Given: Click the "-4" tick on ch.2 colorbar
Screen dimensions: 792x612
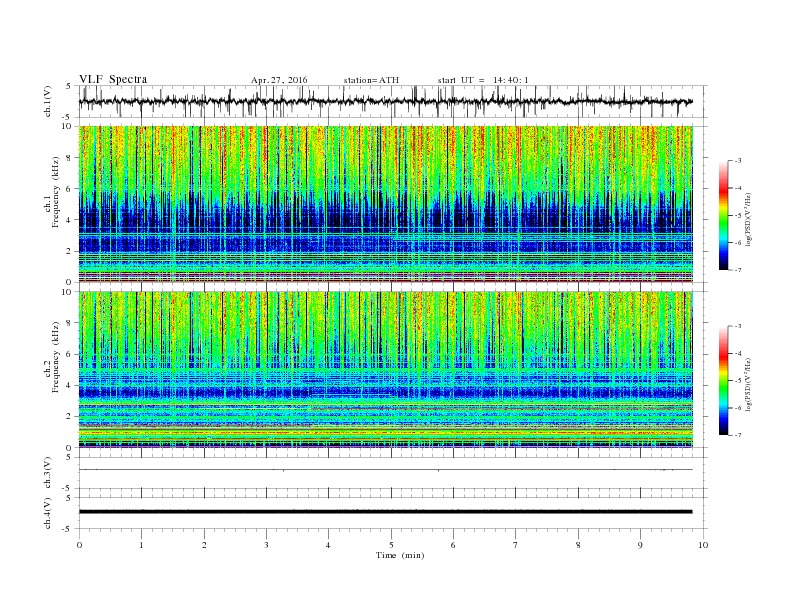Looking at the screenshot, I should pyautogui.click(x=738, y=353).
